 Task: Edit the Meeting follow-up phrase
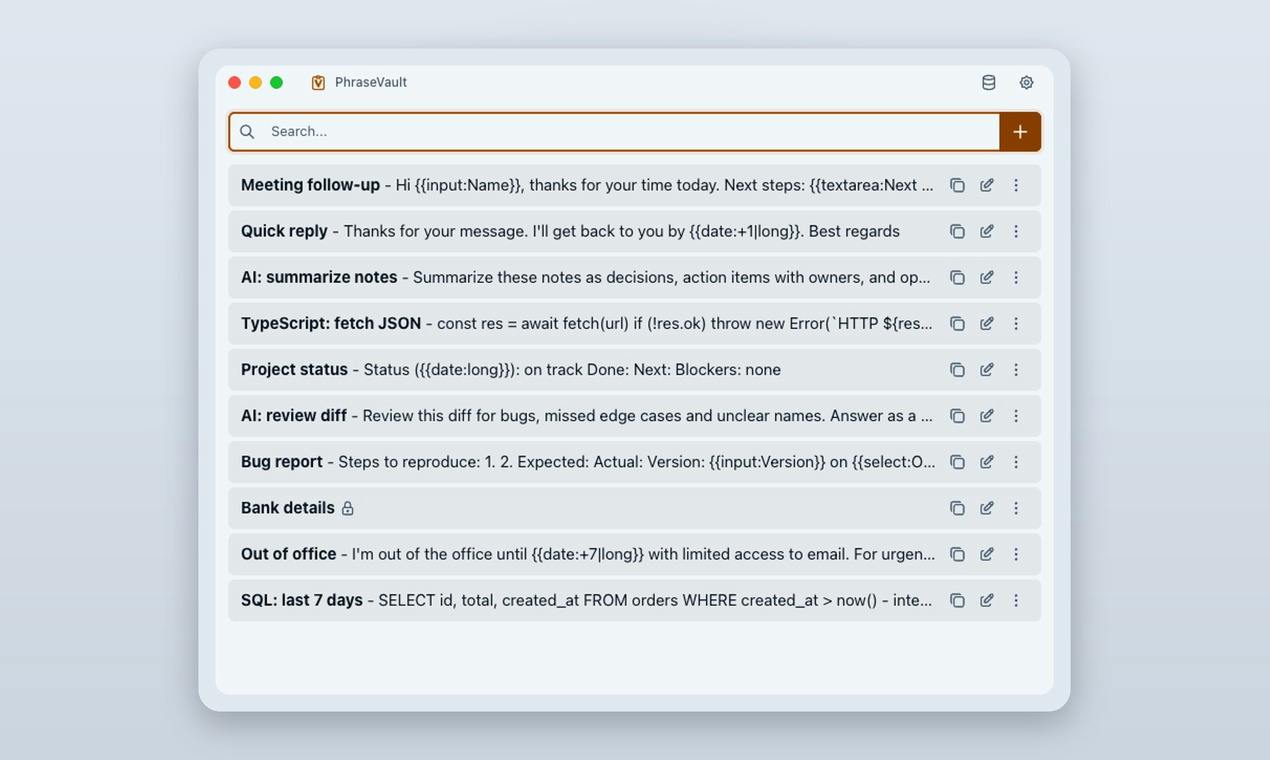987,185
